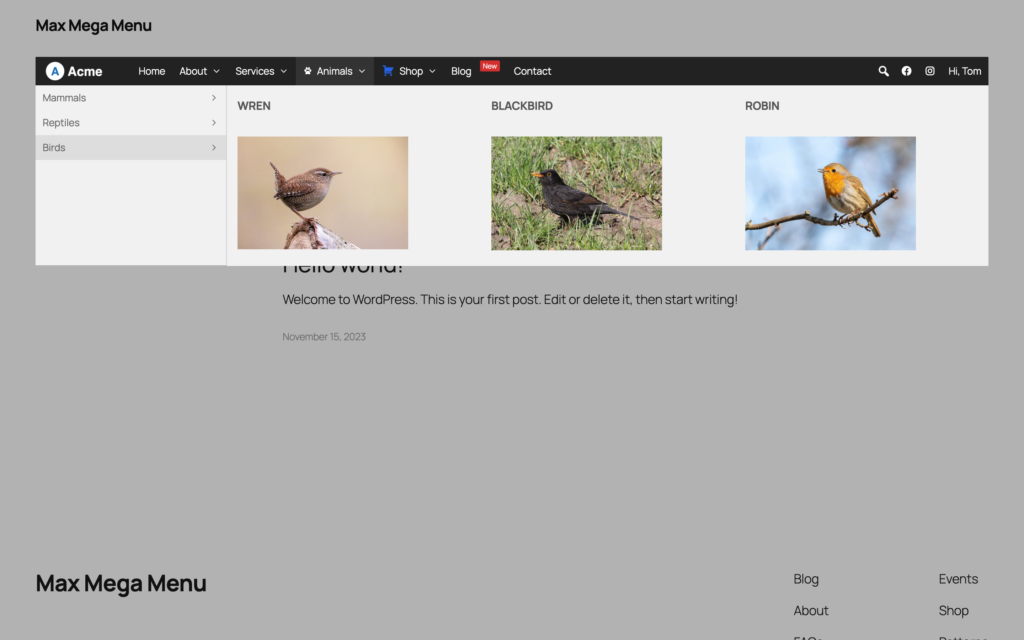Go to the Home menu item
Image resolution: width=1024 pixels, height=640 pixels.
[152, 71]
